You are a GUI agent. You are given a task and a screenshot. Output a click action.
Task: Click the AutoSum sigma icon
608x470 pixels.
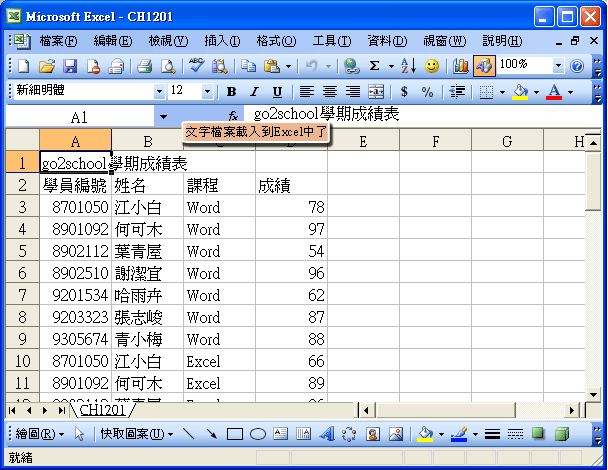(x=374, y=66)
